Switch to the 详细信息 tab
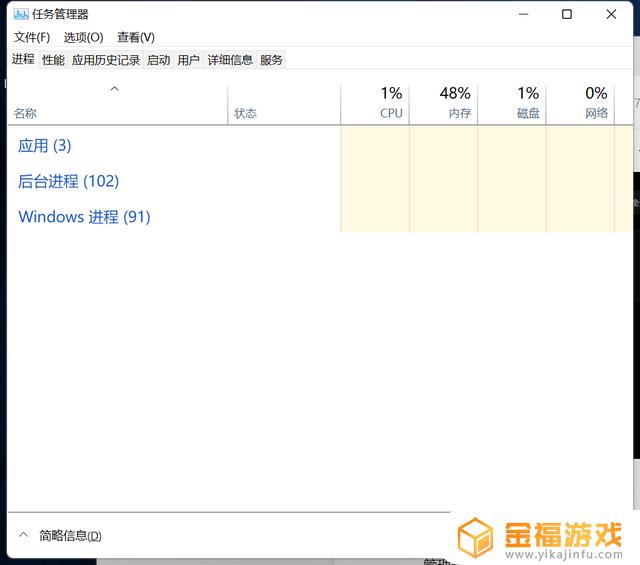This screenshot has width=640, height=565. (230, 60)
